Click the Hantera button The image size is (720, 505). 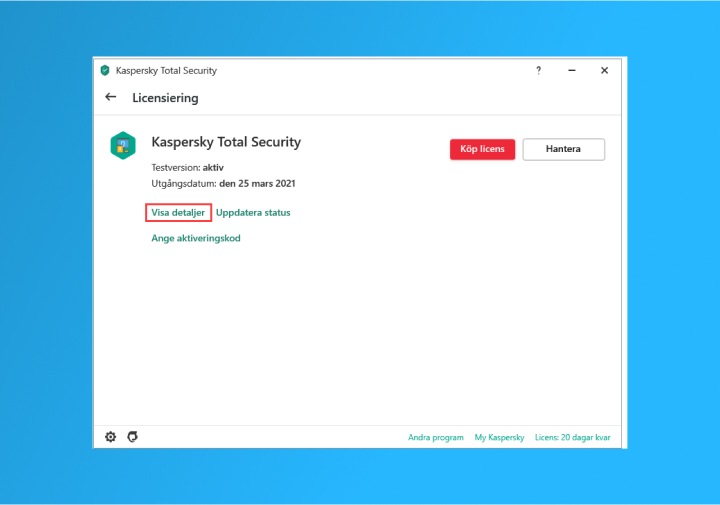563,149
